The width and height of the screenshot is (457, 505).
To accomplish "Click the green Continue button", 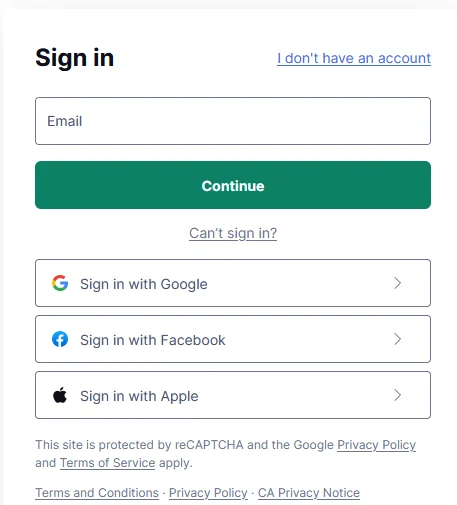I will coord(233,185).
